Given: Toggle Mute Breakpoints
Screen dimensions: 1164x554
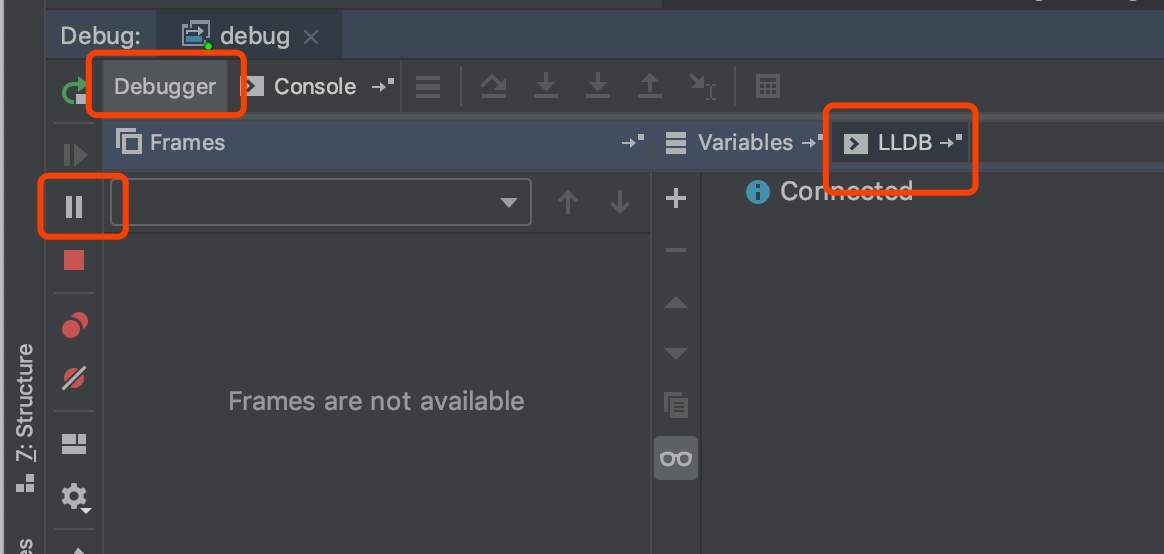Looking at the screenshot, I should click(x=74, y=378).
